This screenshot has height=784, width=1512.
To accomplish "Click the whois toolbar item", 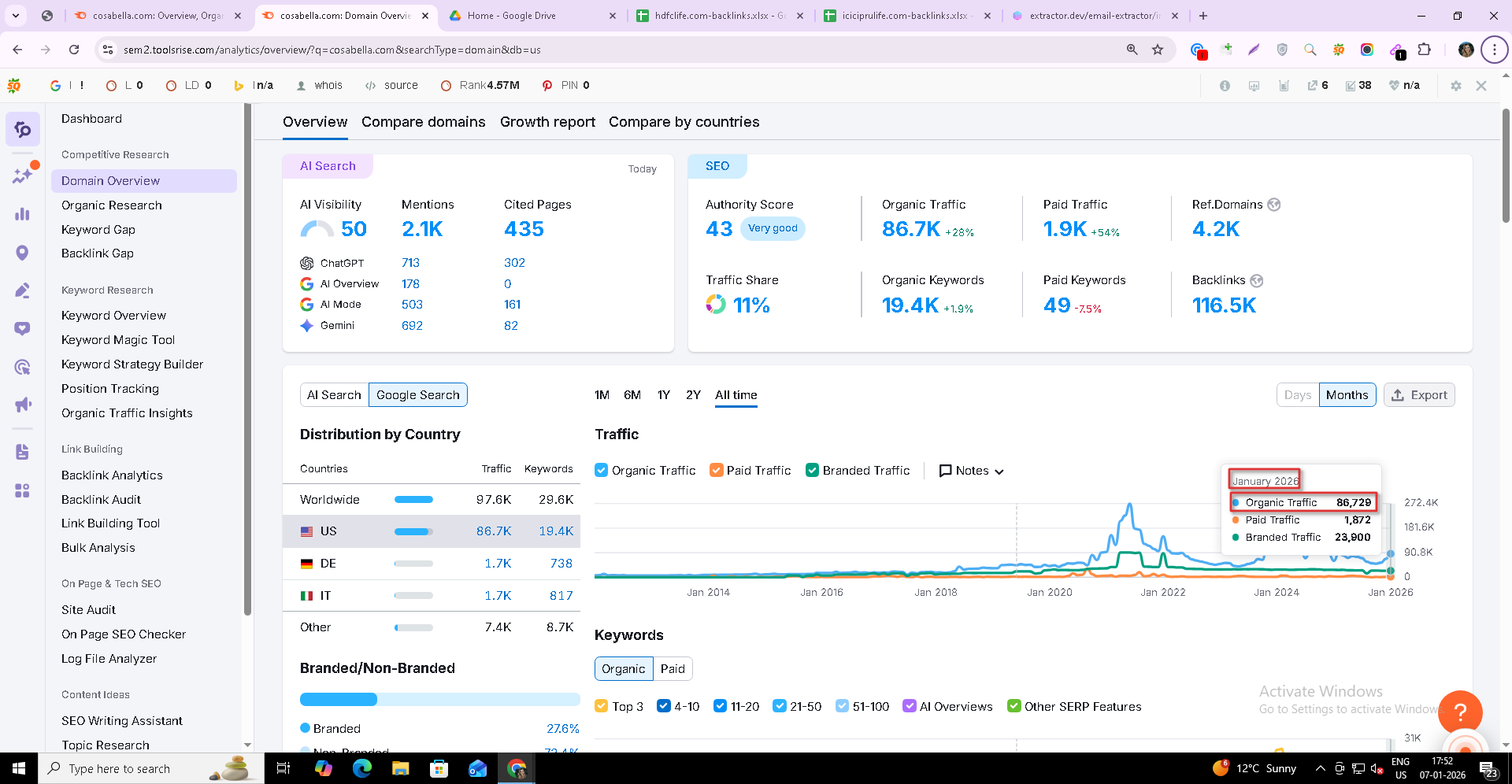I will tap(319, 86).
